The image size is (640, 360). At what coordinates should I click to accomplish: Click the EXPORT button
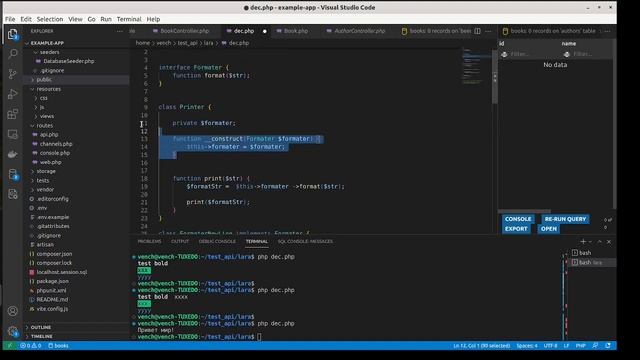[x=516, y=229]
